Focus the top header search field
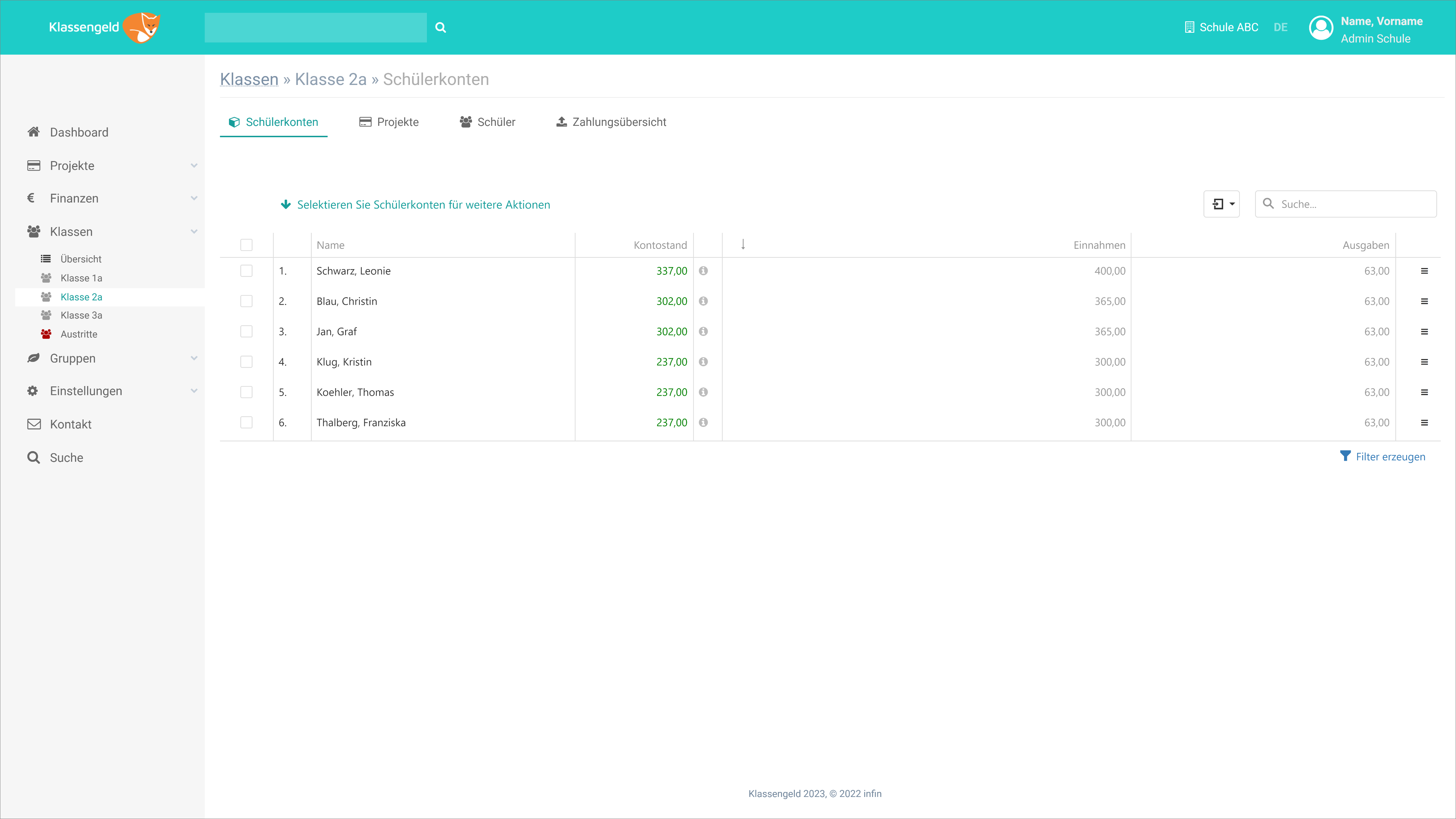The width and height of the screenshot is (1456, 819). click(x=315, y=27)
